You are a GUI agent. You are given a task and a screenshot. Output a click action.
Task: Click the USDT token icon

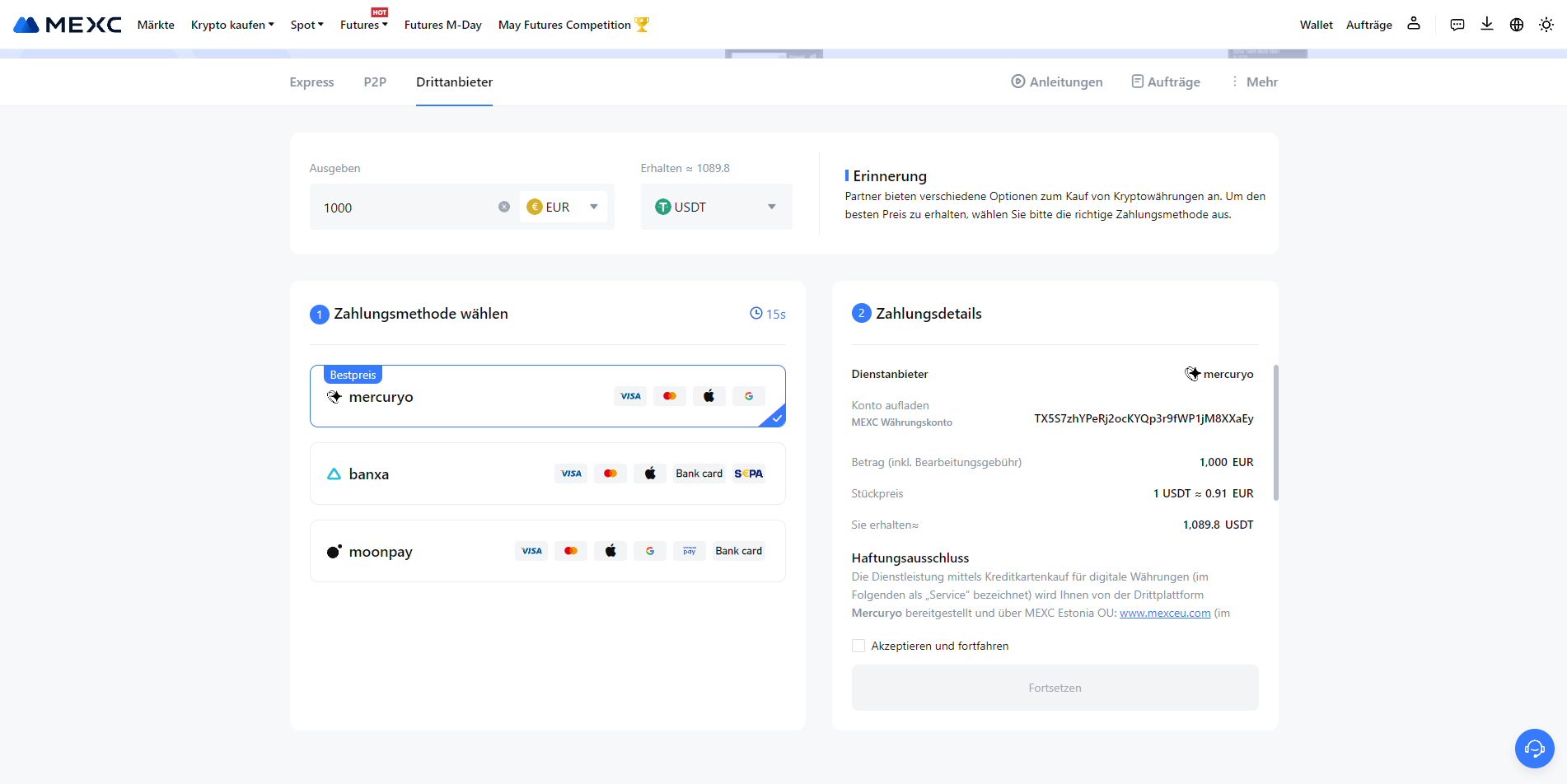coord(663,207)
